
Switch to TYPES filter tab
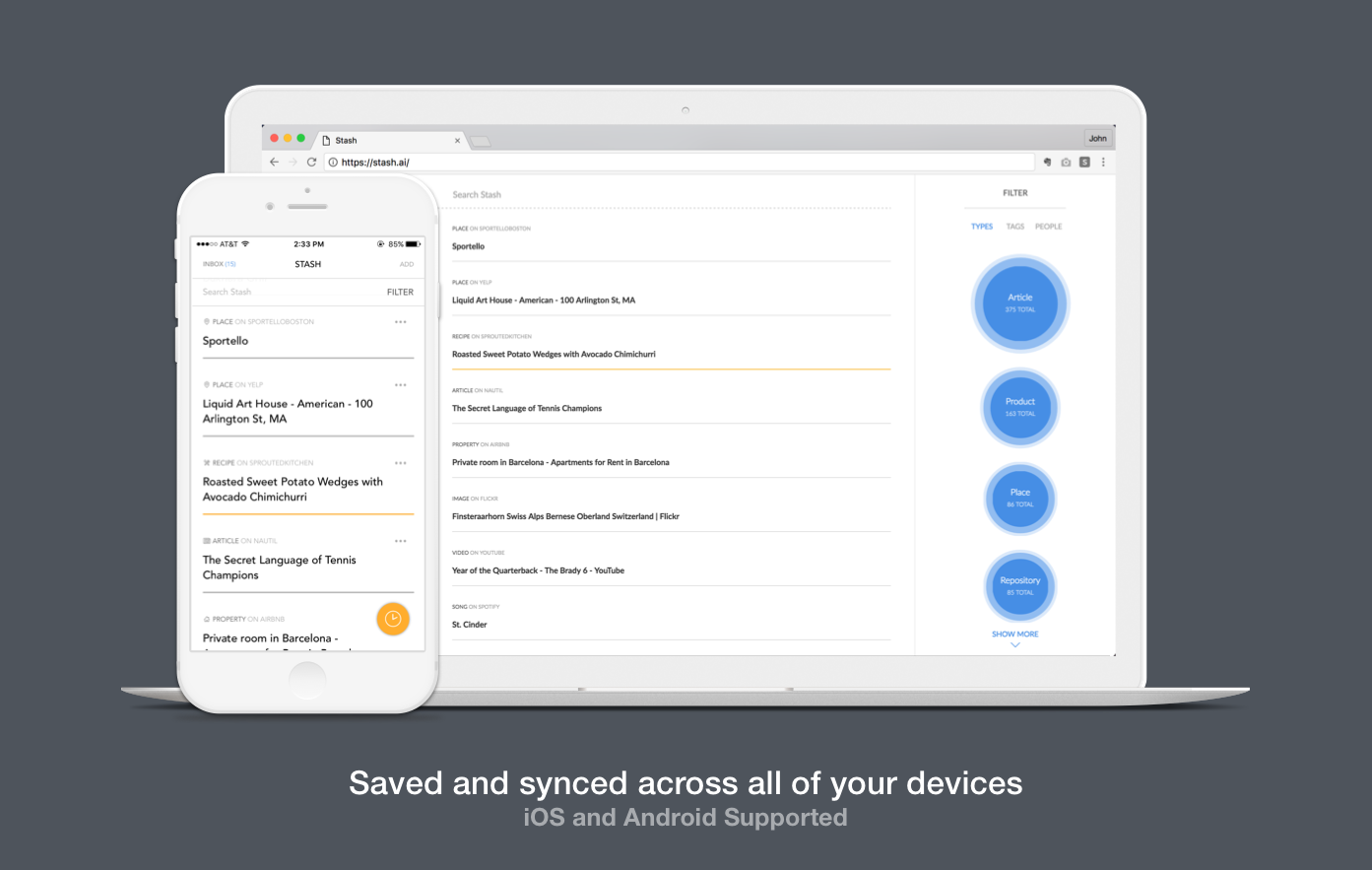[x=982, y=227]
